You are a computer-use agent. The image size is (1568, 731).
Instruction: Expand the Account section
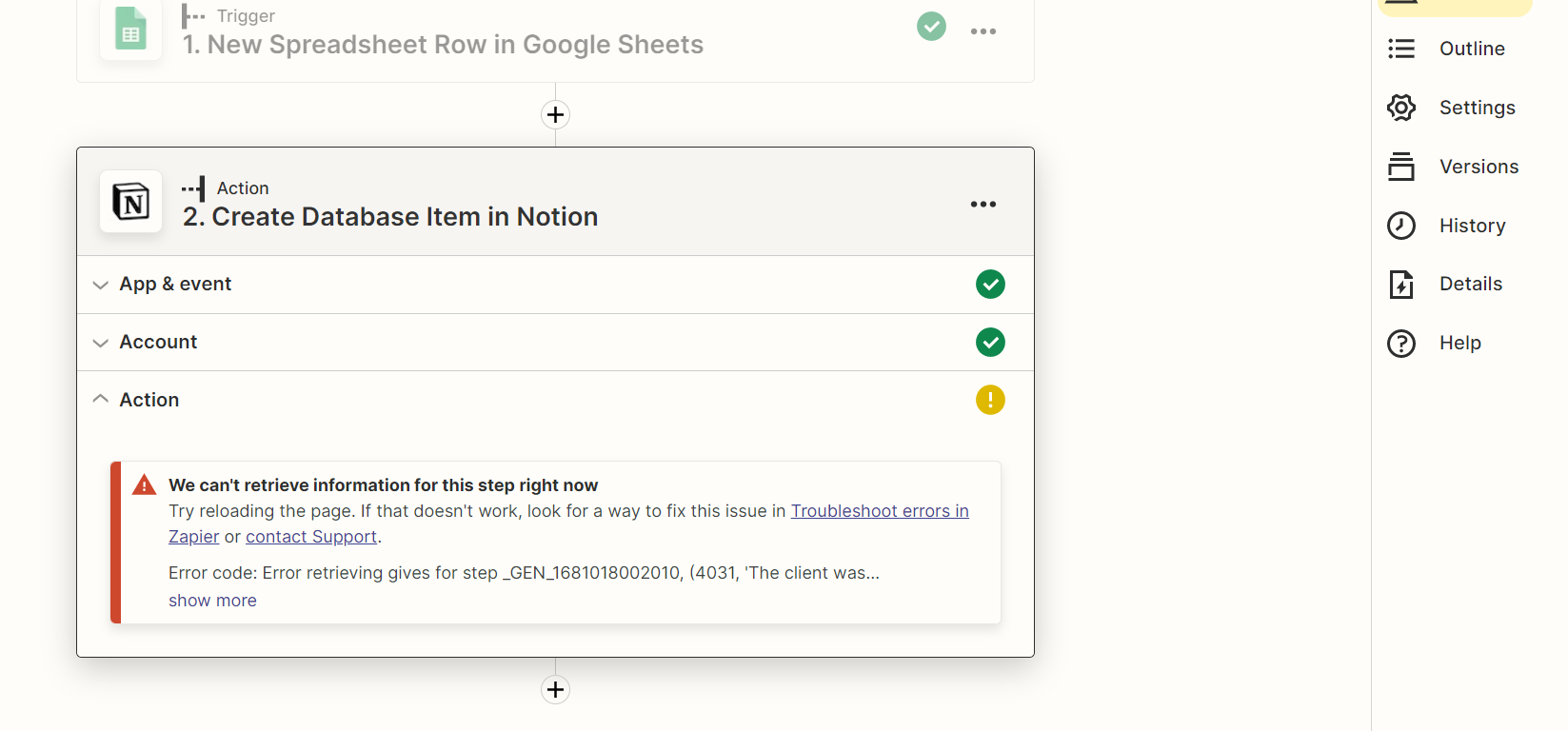coord(555,343)
